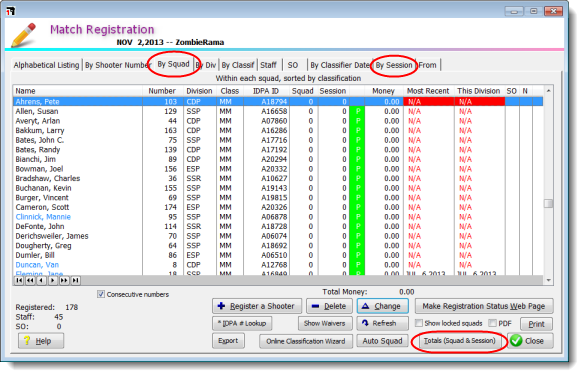Show the Staff tab
Image resolution: width=584 pixels, height=377 pixels.
click(269, 65)
